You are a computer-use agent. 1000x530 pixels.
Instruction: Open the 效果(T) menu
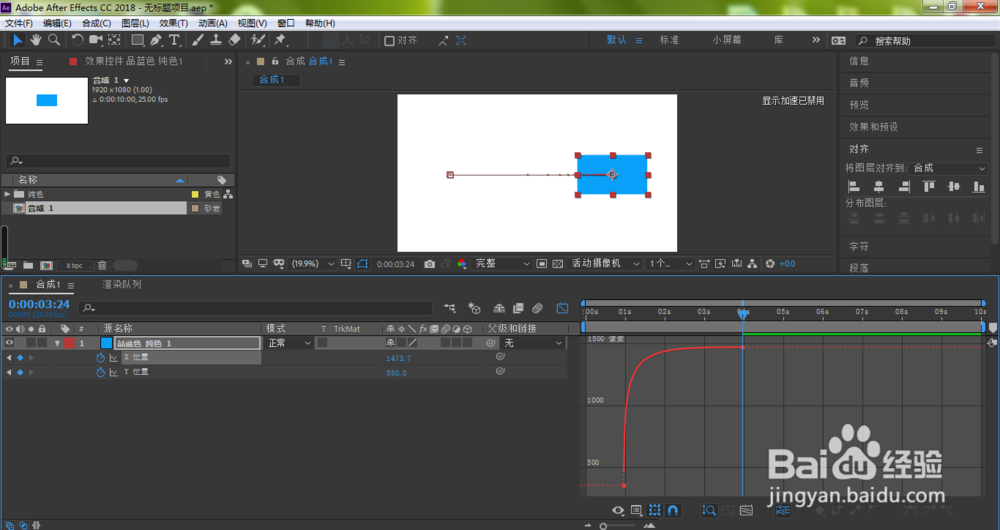pos(173,23)
